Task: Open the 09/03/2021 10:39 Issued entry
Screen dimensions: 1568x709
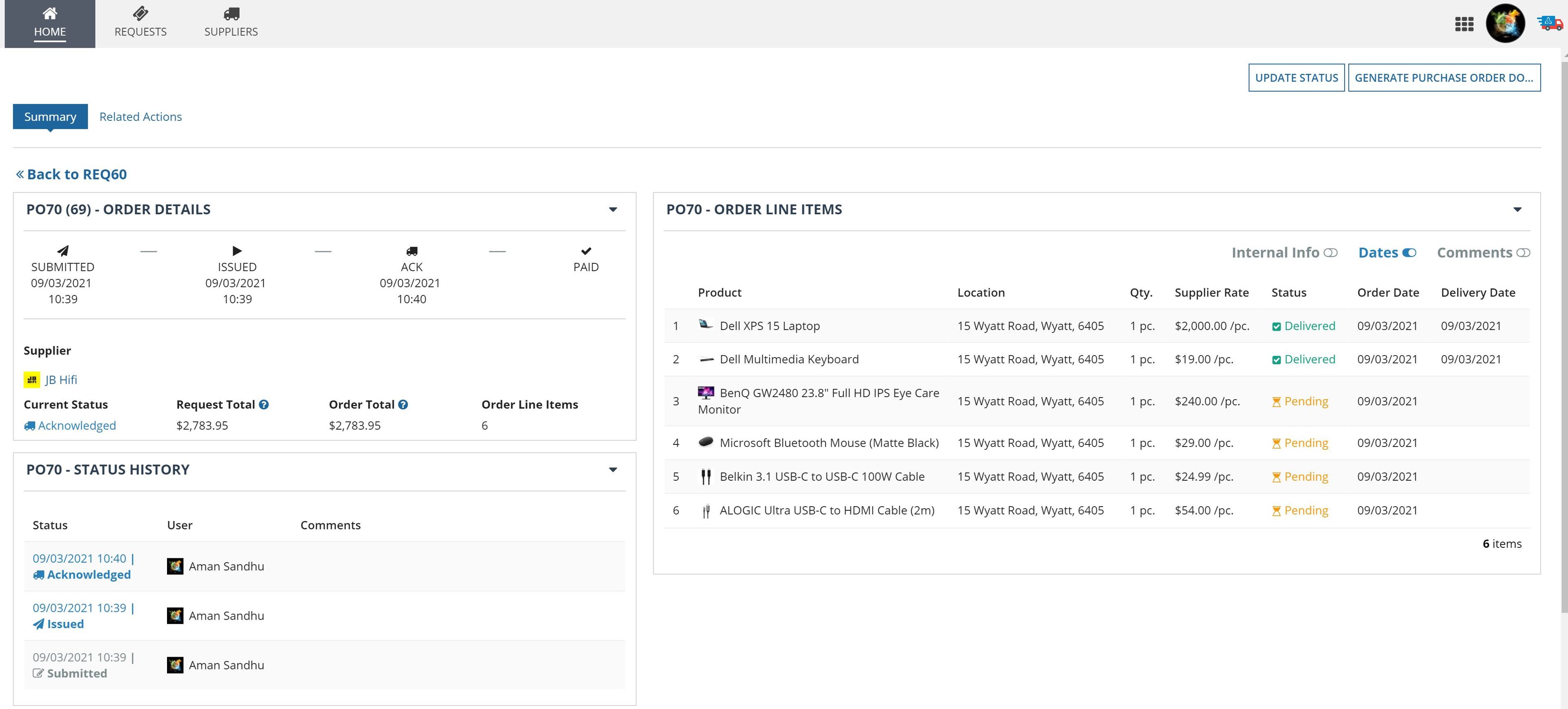Action: point(83,615)
